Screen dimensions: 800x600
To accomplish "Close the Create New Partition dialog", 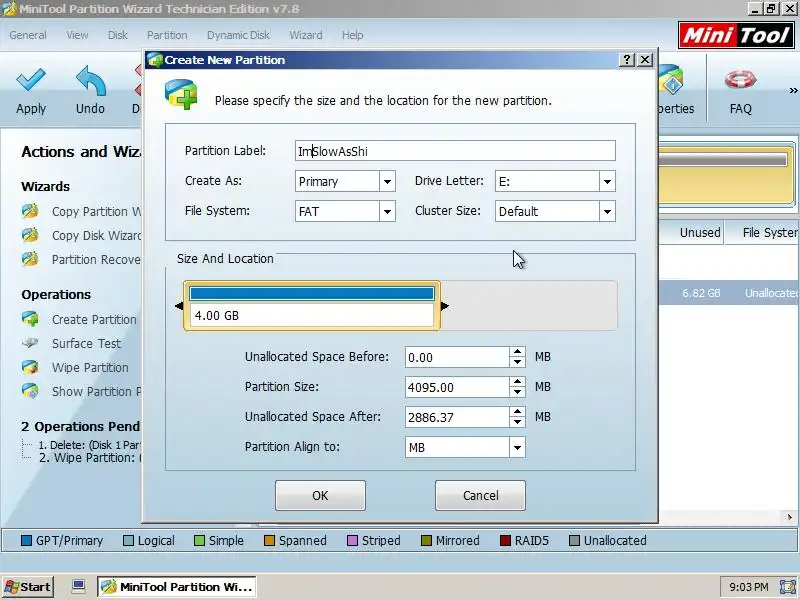I will point(645,60).
